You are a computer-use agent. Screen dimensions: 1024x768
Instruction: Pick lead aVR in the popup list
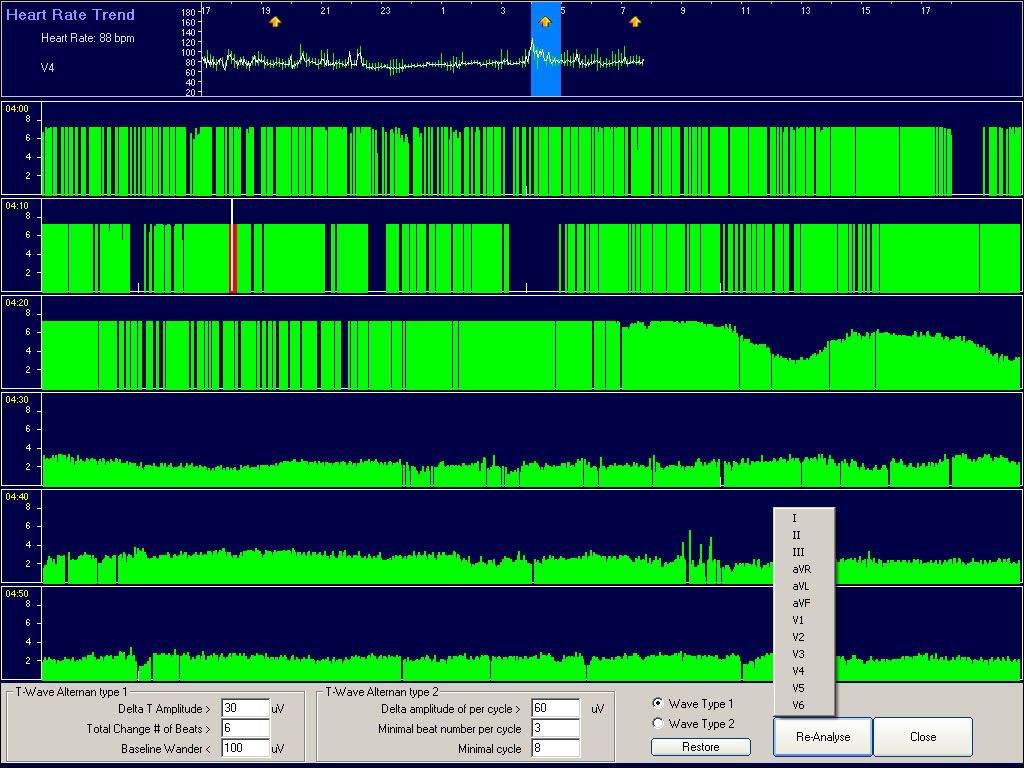801,569
